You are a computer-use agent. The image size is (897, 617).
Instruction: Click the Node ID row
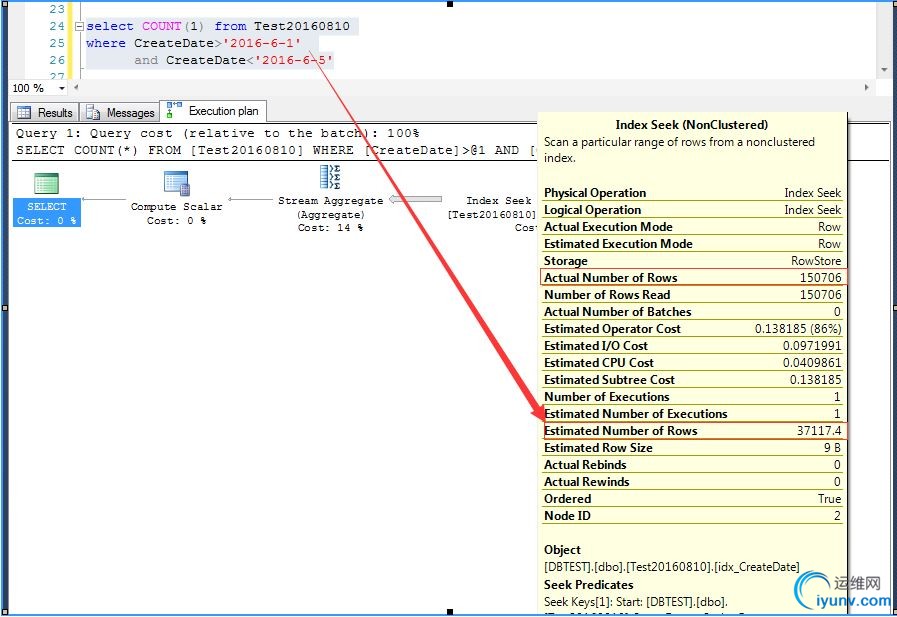pyautogui.click(x=692, y=516)
